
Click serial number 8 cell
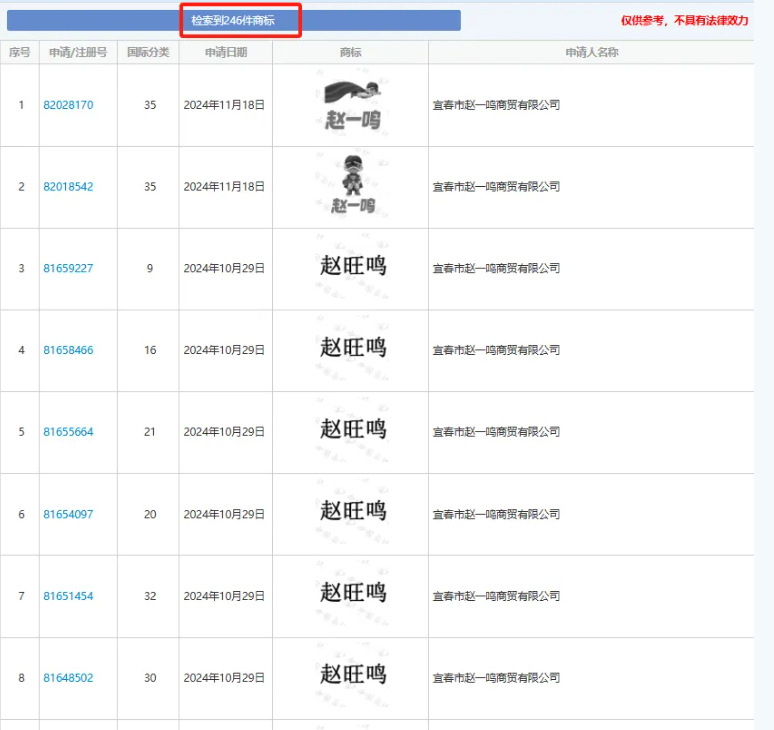(x=21, y=678)
